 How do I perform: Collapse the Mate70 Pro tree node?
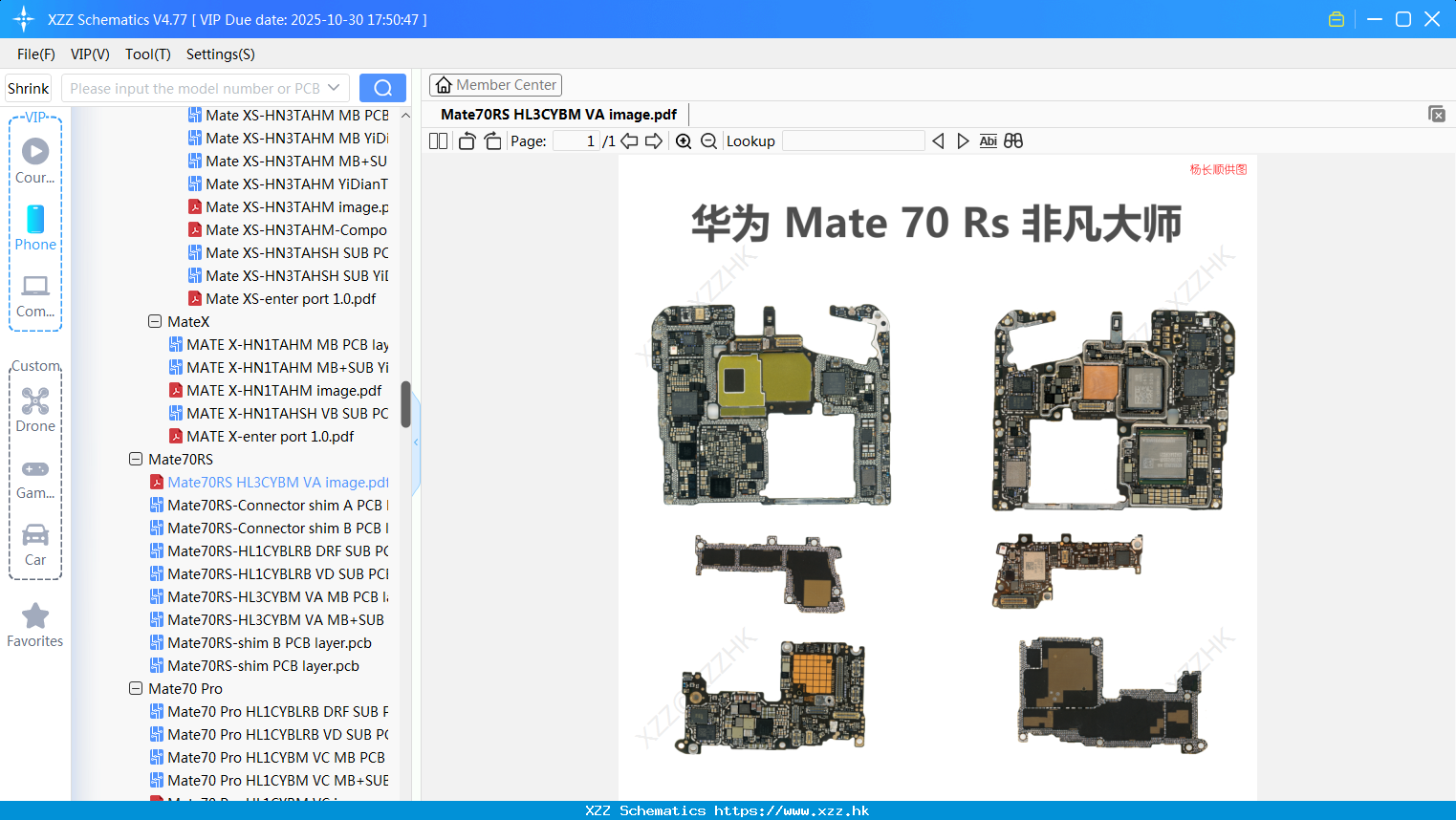tap(136, 689)
